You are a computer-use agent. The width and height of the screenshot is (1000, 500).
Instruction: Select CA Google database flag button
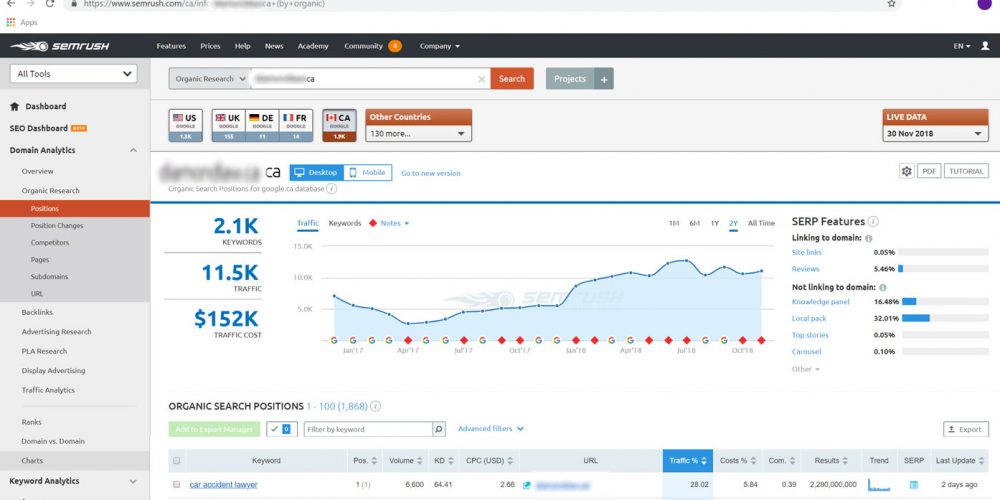[339, 125]
